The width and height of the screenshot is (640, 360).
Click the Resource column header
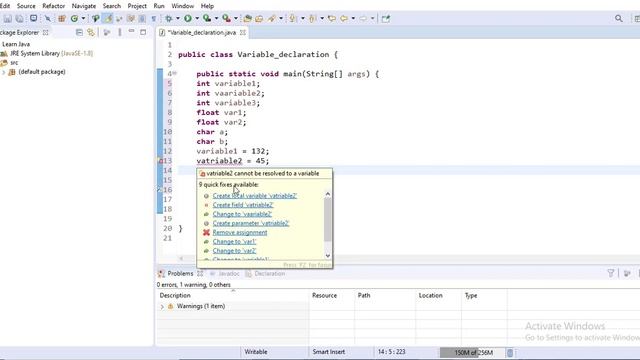[x=324, y=296]
